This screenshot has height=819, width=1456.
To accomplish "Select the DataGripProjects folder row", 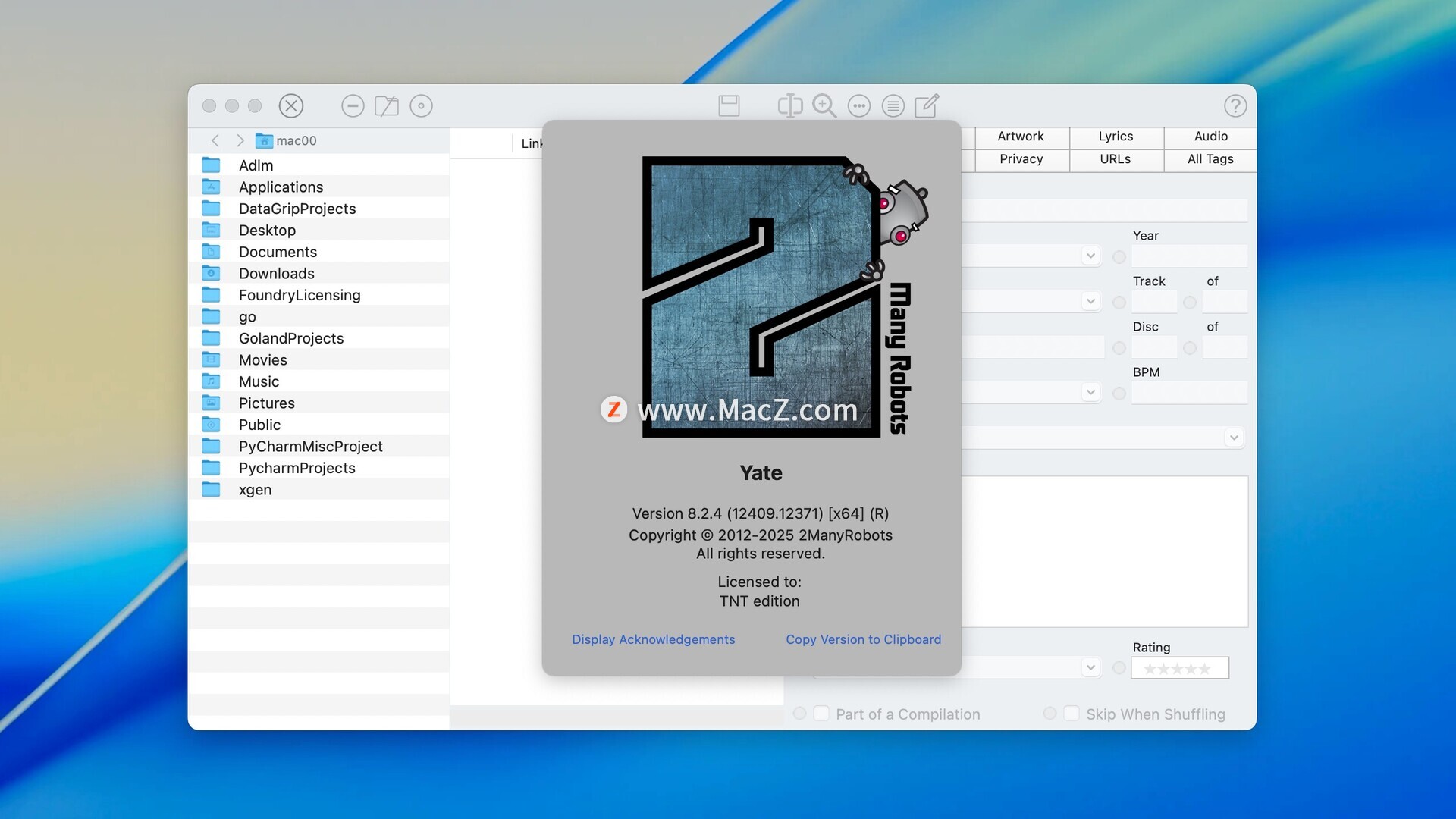I will coord(318,209).
